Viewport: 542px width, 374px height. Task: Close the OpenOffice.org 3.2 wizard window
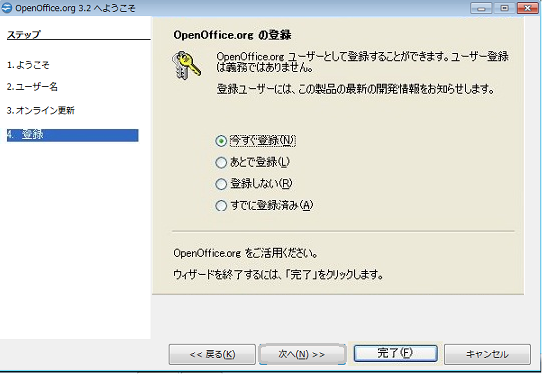[x=528, y=8]
